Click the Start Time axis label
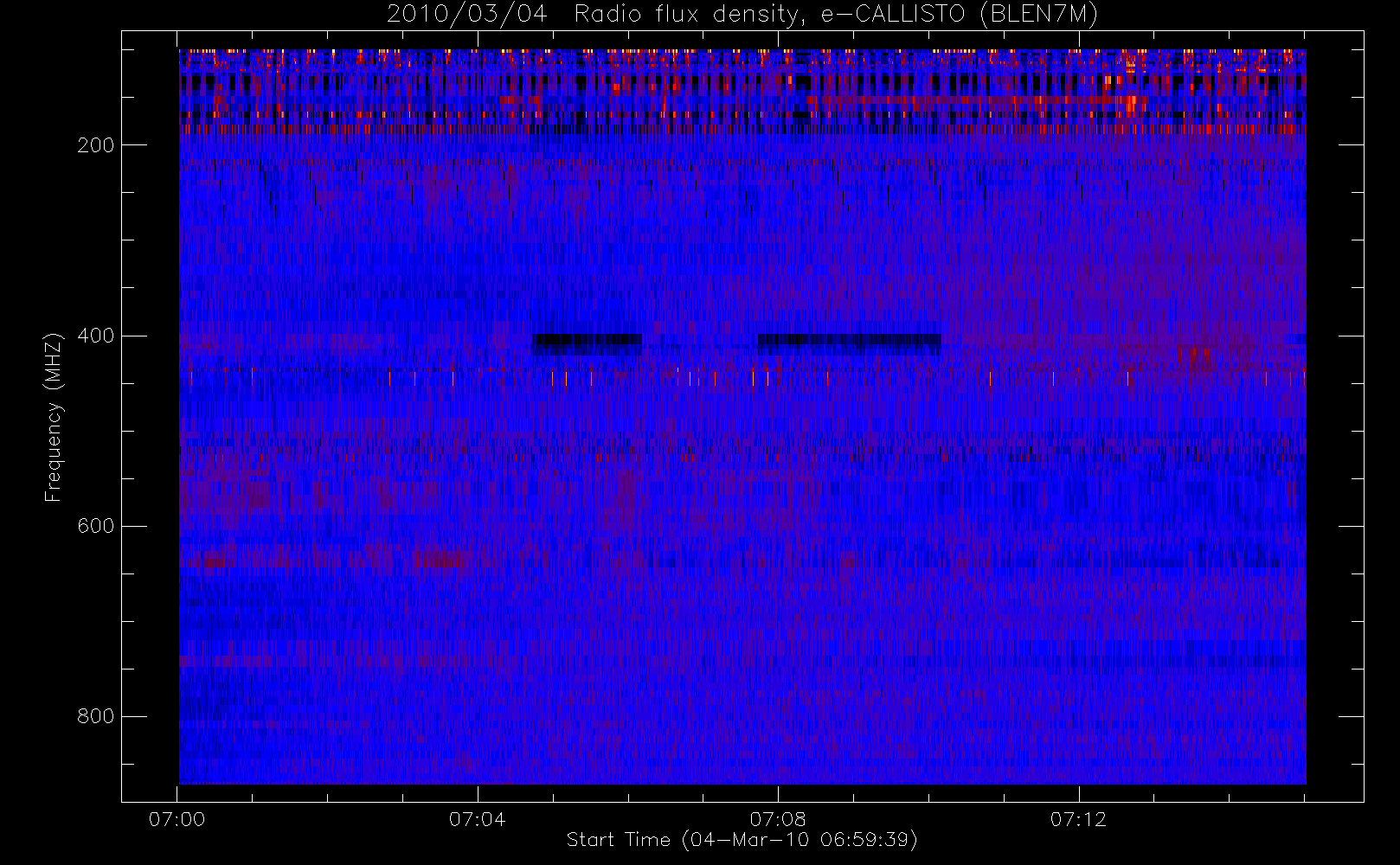This screenshot has height=865, width=1400. (742, 839)
